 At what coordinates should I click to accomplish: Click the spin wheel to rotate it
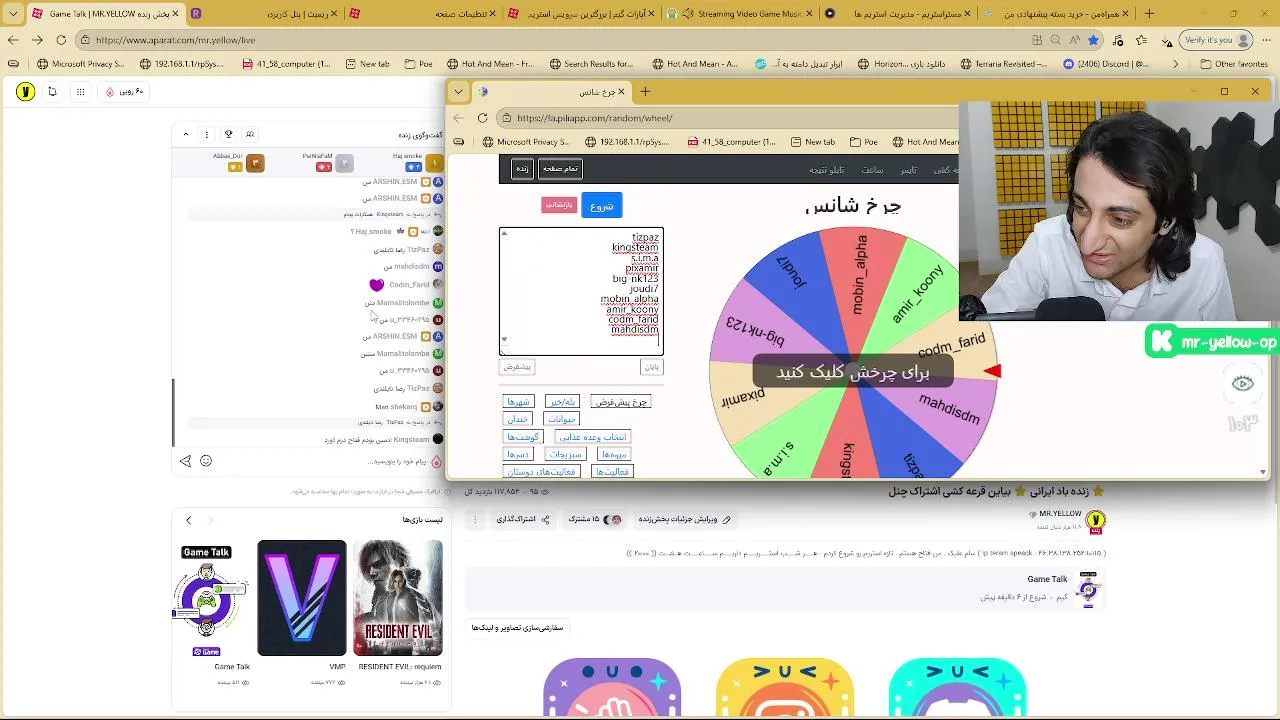(853, 370)
